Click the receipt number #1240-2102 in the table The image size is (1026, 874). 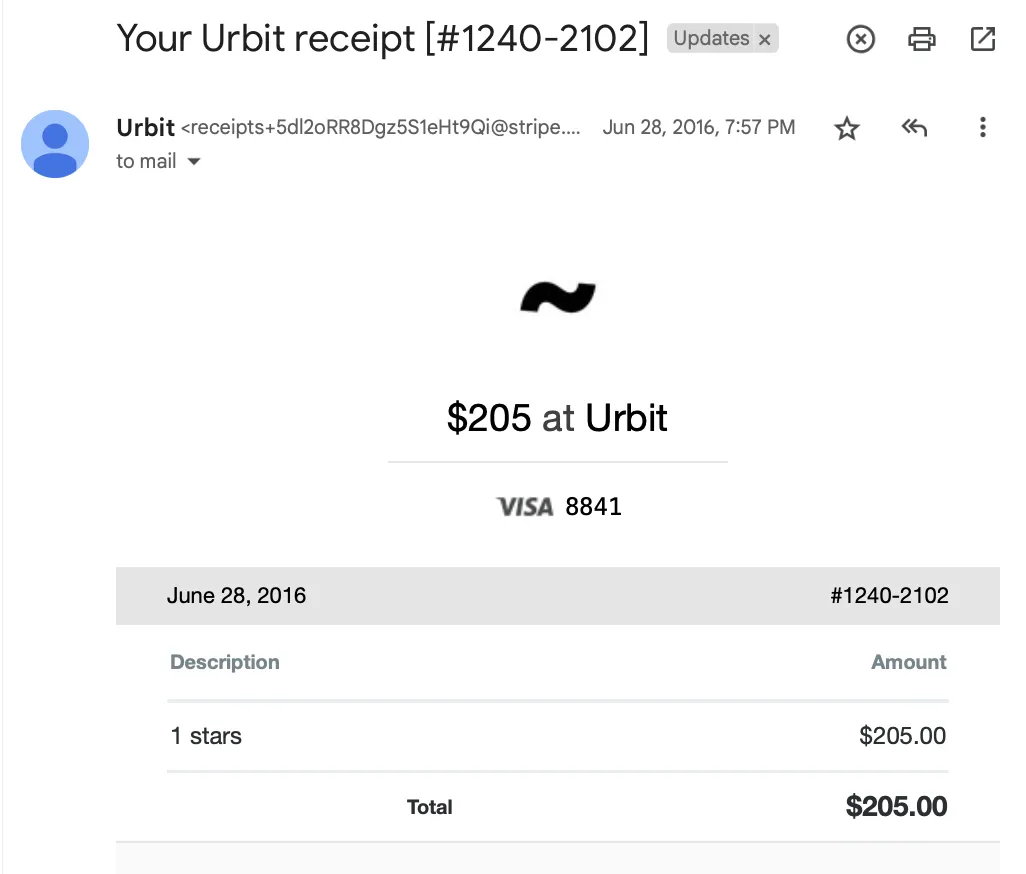tap(889, 595)
